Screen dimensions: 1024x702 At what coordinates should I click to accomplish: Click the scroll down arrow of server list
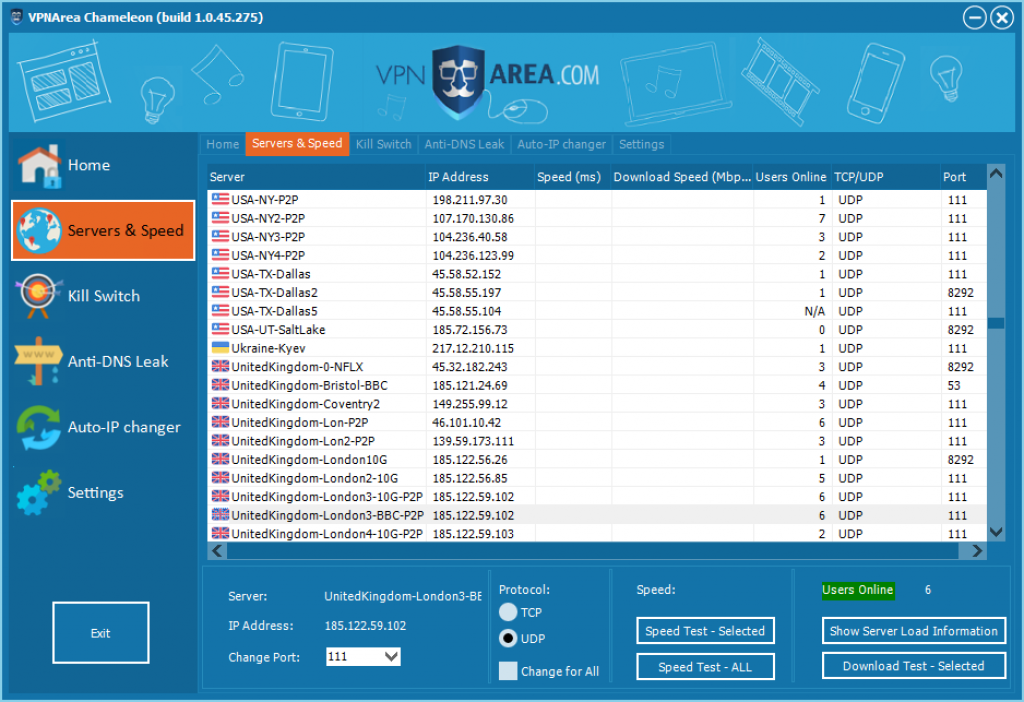pos(996,532)
